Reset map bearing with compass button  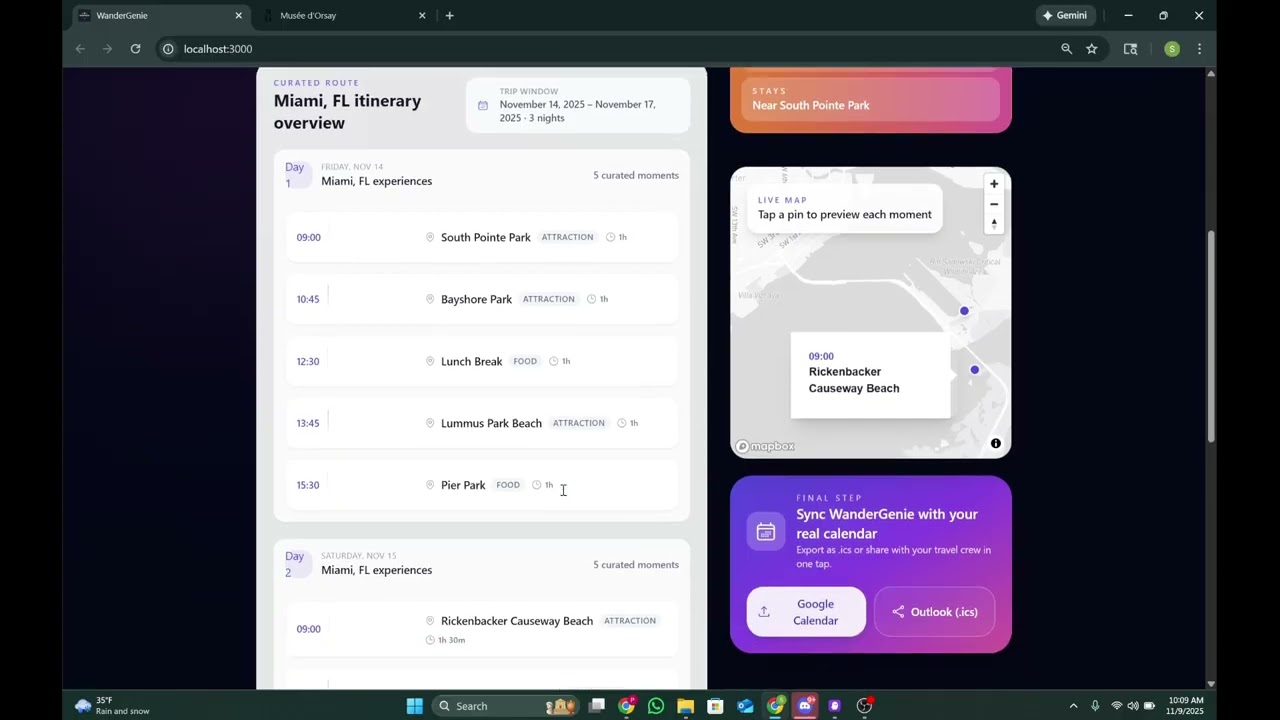[994, 224]
